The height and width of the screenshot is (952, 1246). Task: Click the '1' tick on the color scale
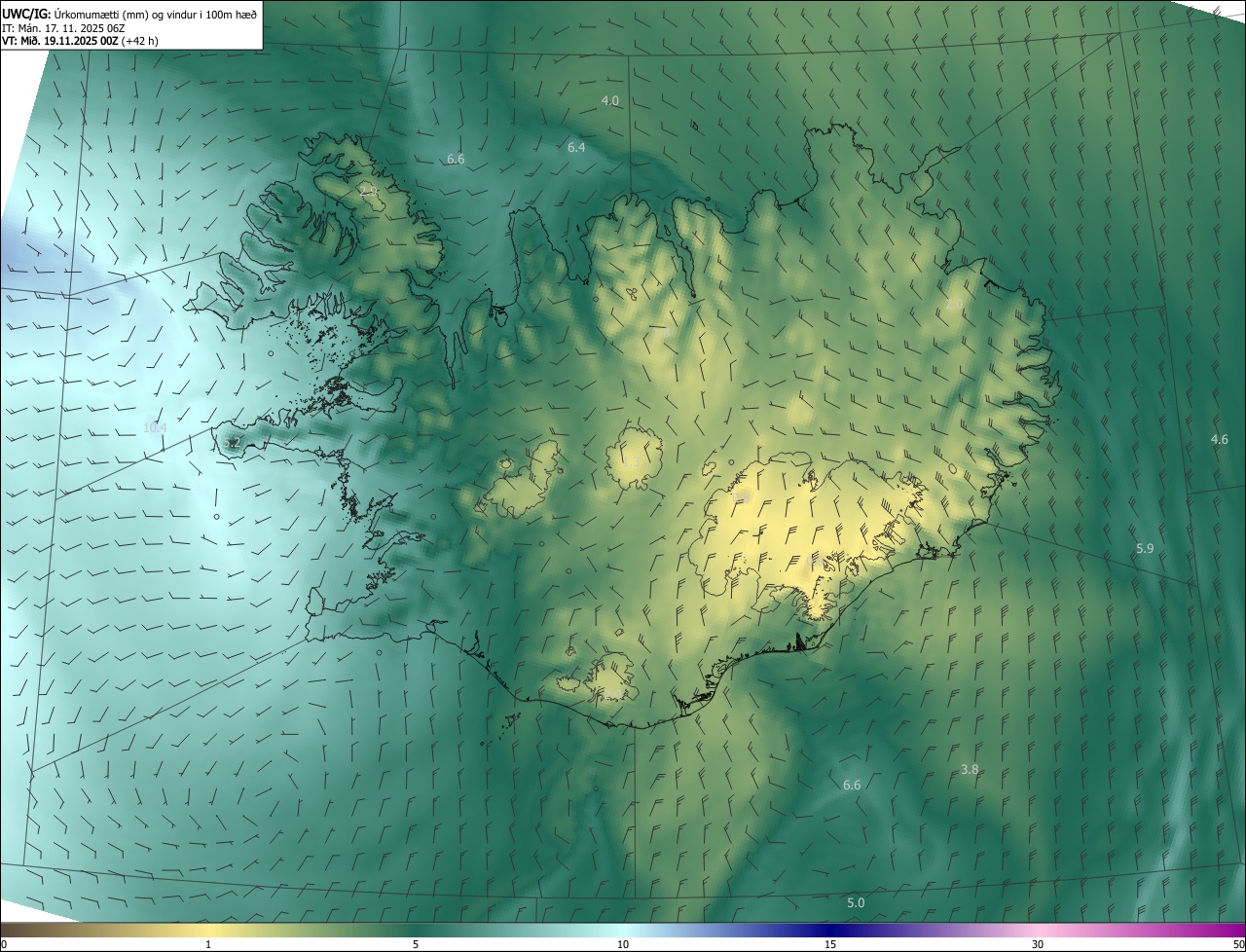pos(208,944)
